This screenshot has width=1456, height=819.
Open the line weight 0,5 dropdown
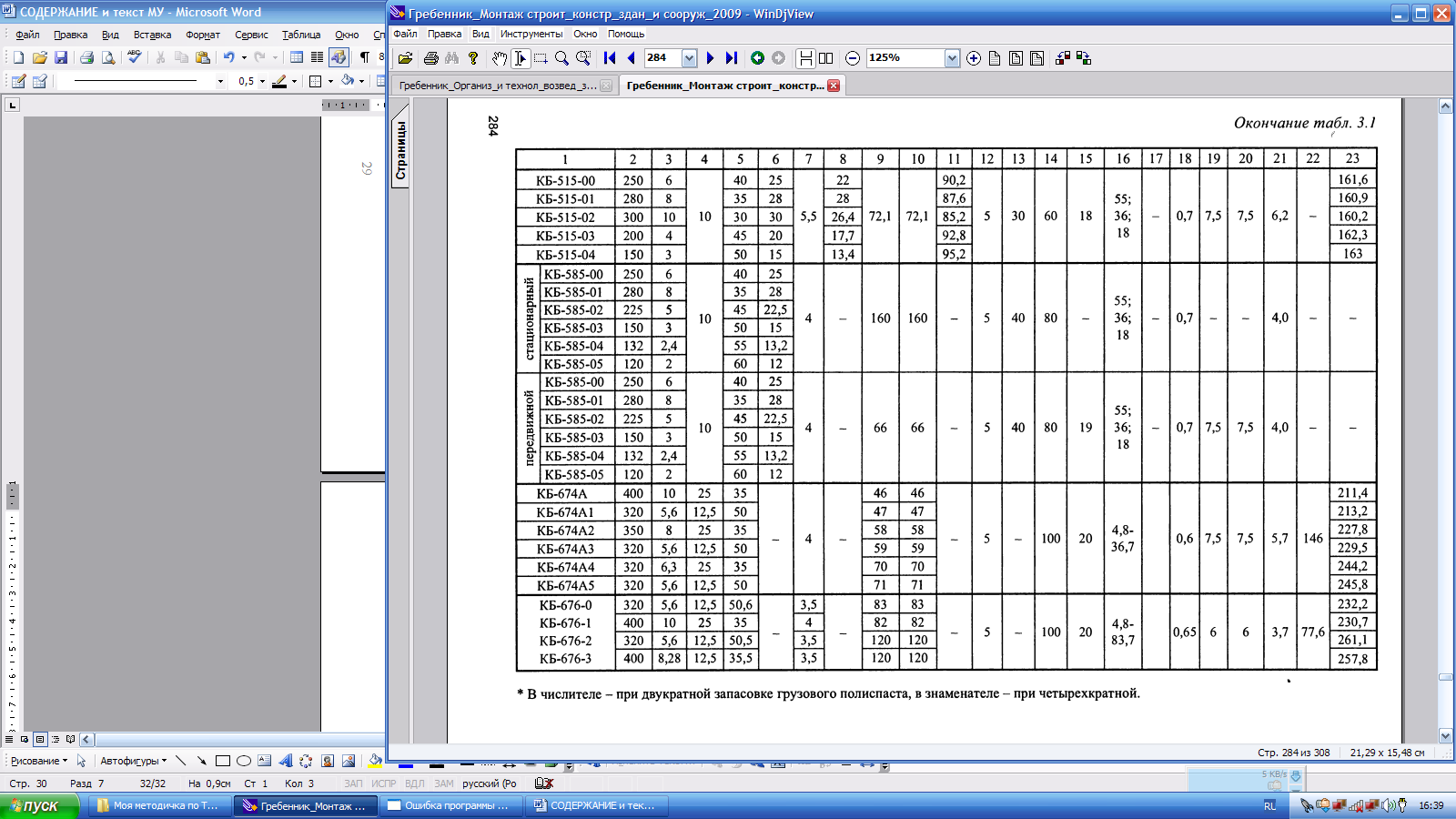(263, 82)
